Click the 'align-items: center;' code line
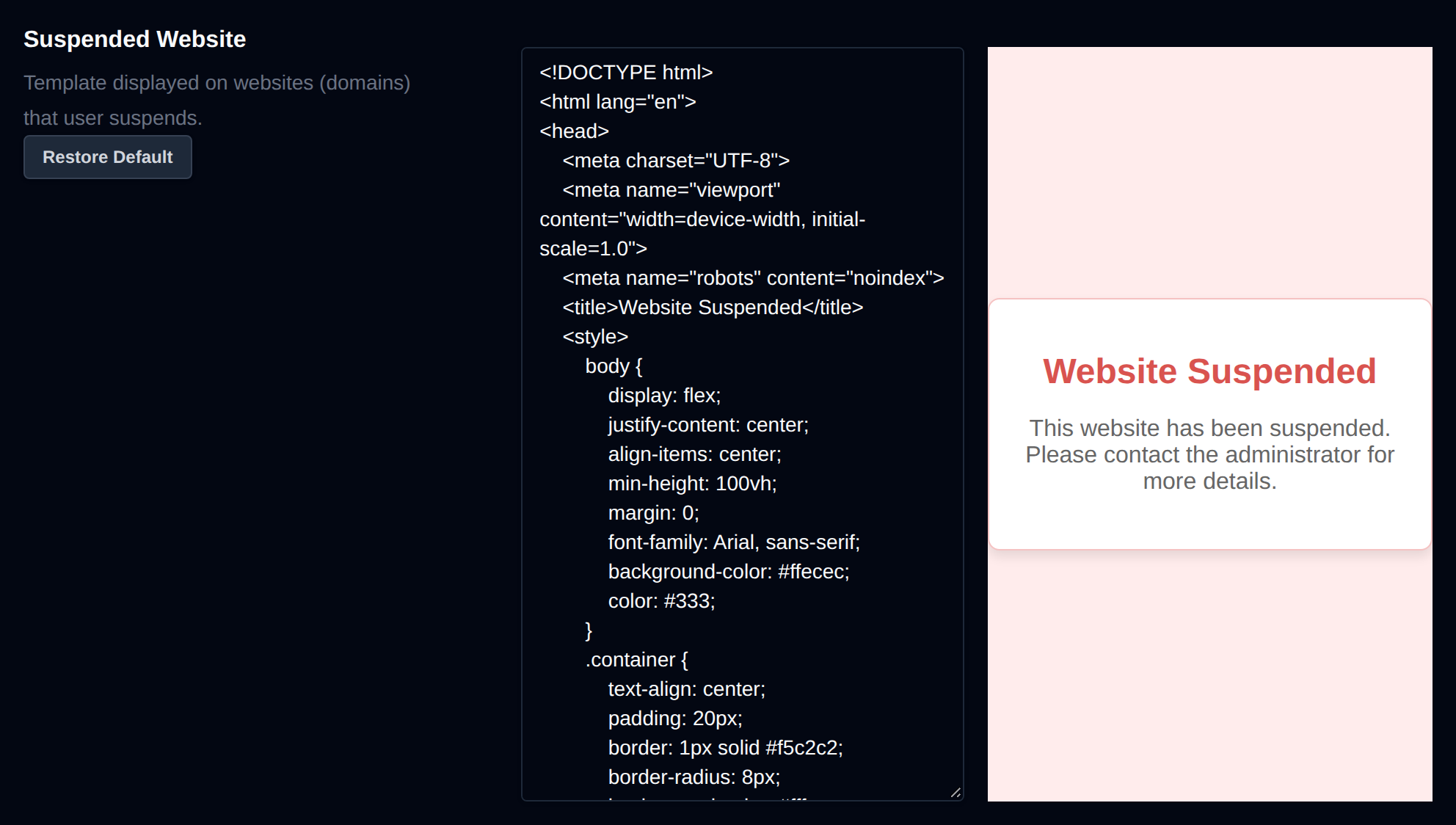This screenshot has width=1456, height=825. [x=694, y=454]
